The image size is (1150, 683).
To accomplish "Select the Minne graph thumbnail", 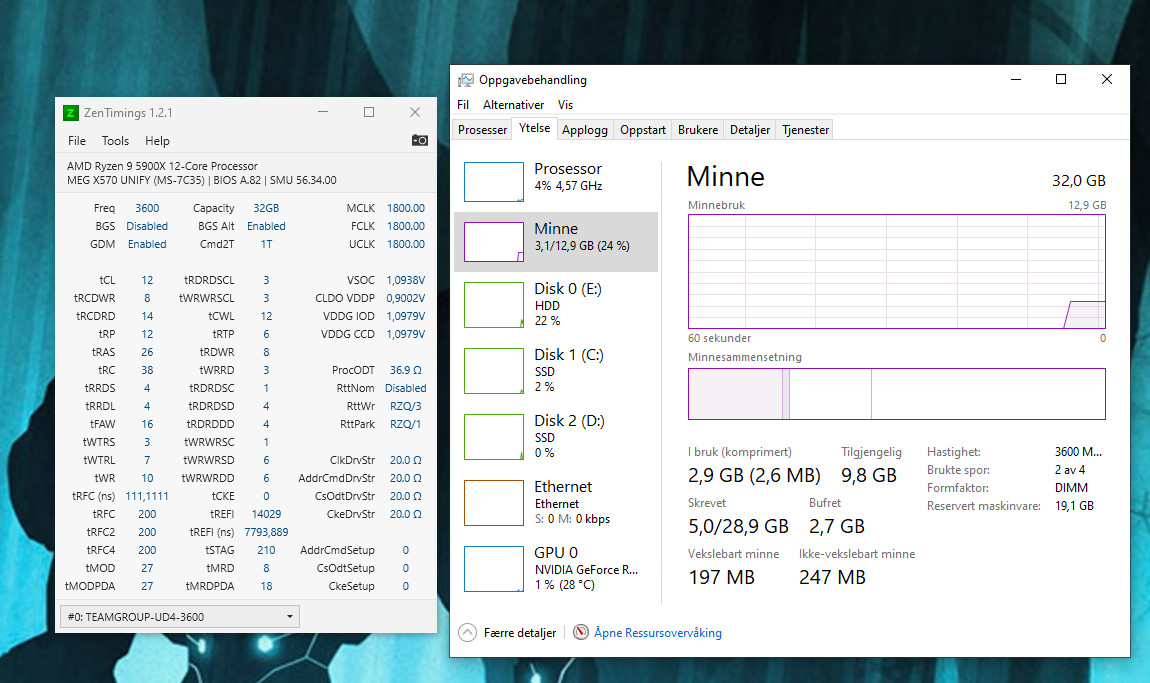I will (x=494, y=242).
